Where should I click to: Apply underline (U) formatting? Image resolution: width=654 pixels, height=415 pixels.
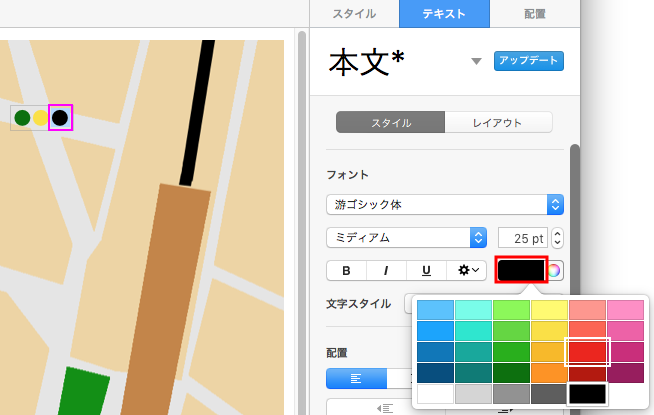(x=426, y=270)
